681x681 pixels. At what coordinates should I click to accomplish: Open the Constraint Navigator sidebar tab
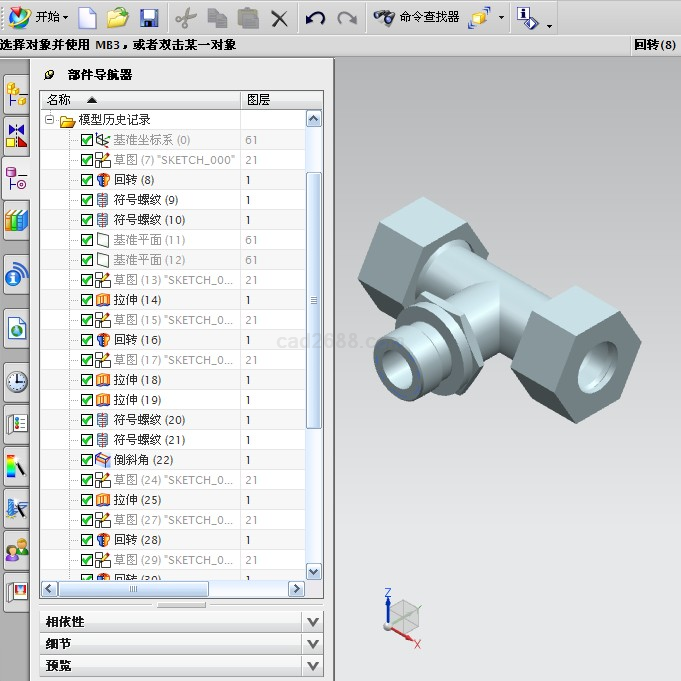tap(16, 135)
